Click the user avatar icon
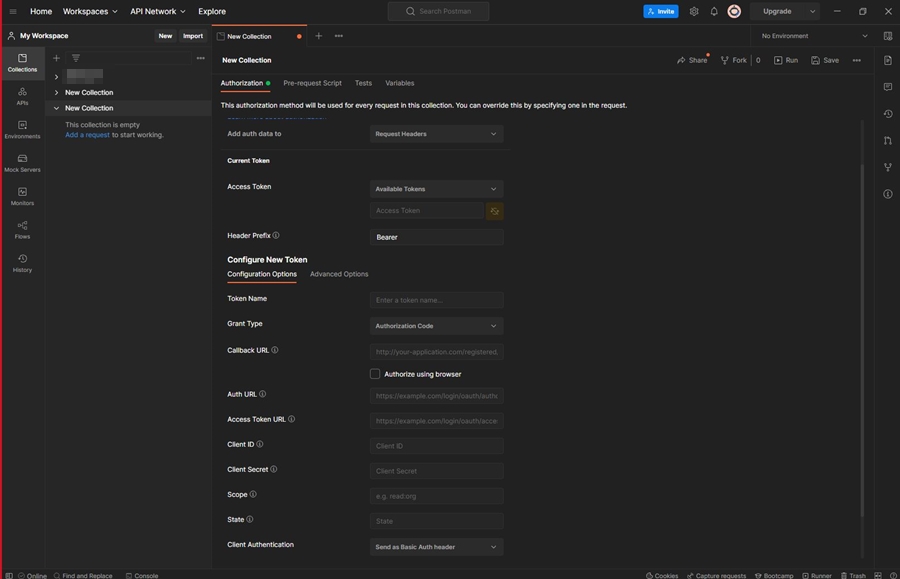The height and width of the screenshot is (579, 900). pyautogui.click(x=734, y=11)
